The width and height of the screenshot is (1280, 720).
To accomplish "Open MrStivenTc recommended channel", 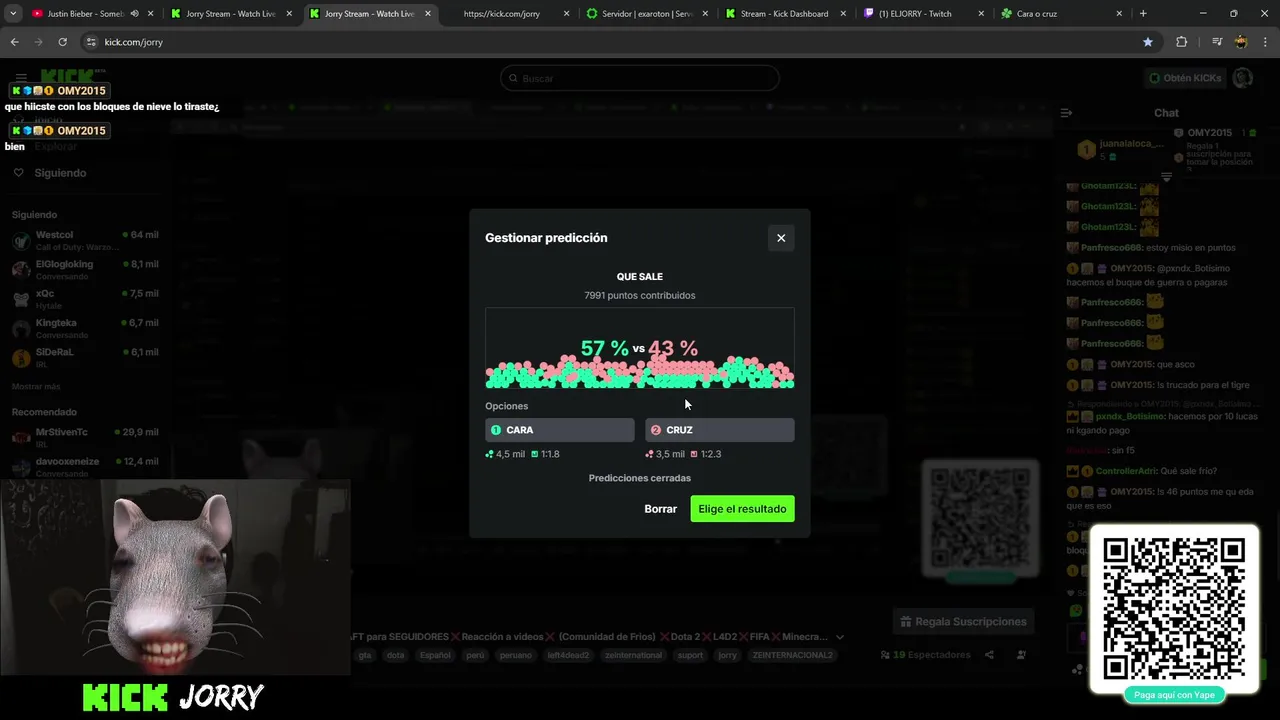I will pos(85,437).
